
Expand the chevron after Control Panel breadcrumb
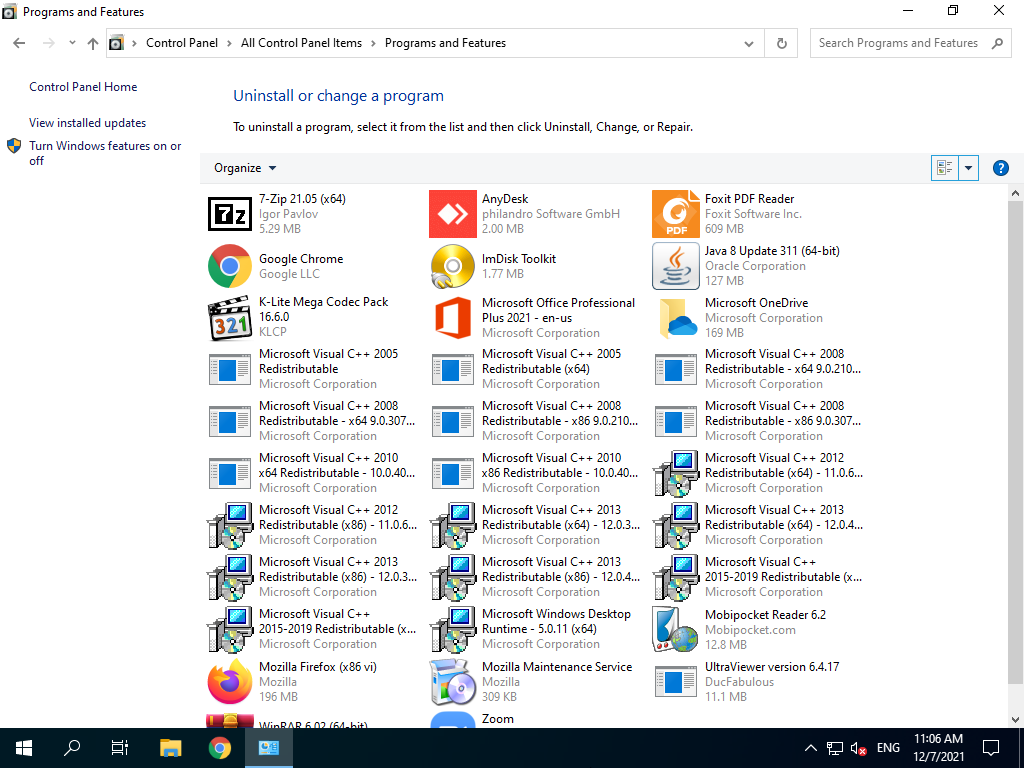click(x=229, y=43)
